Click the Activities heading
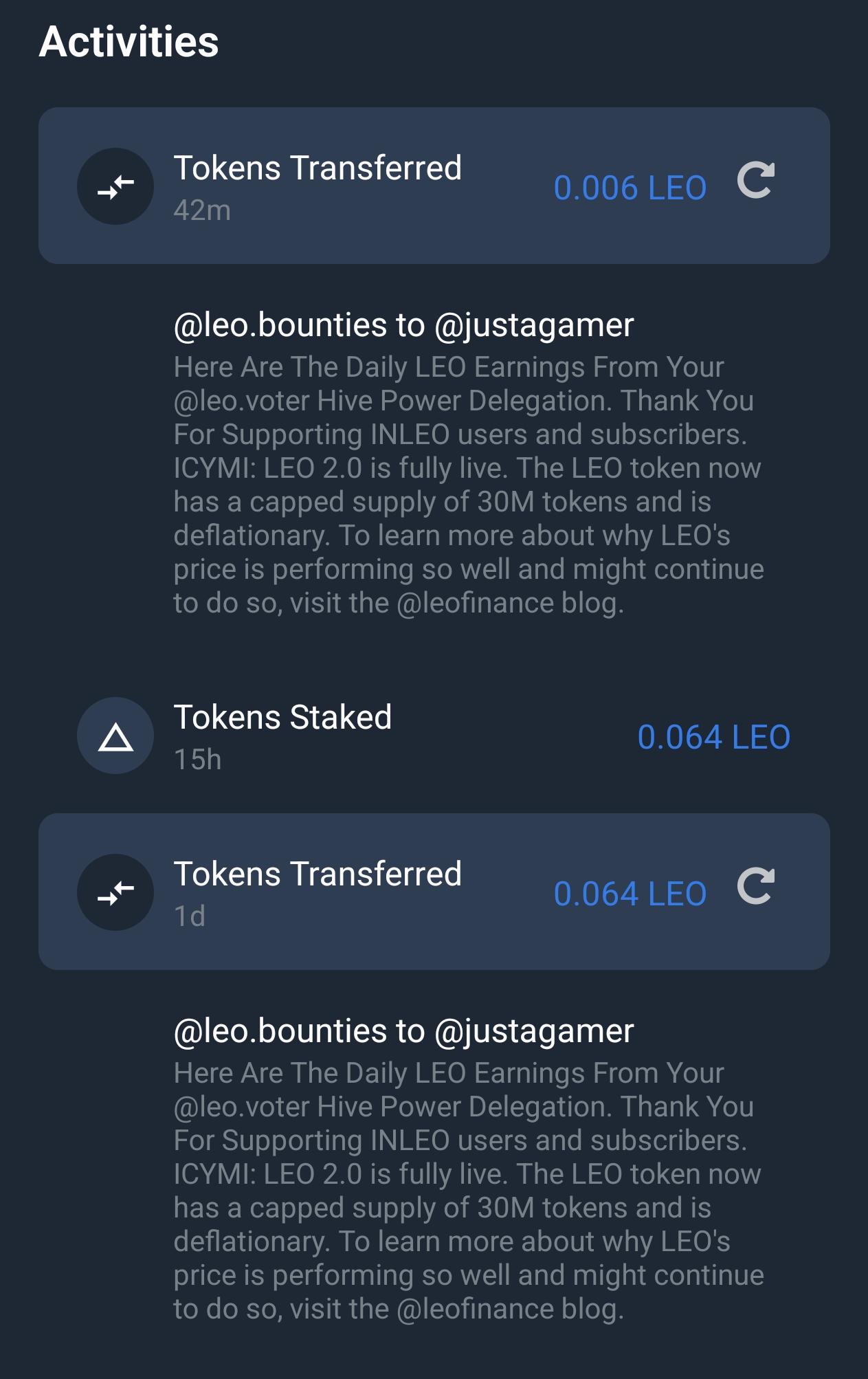This screenshot has height=1379, width=868. click(129, 42)
